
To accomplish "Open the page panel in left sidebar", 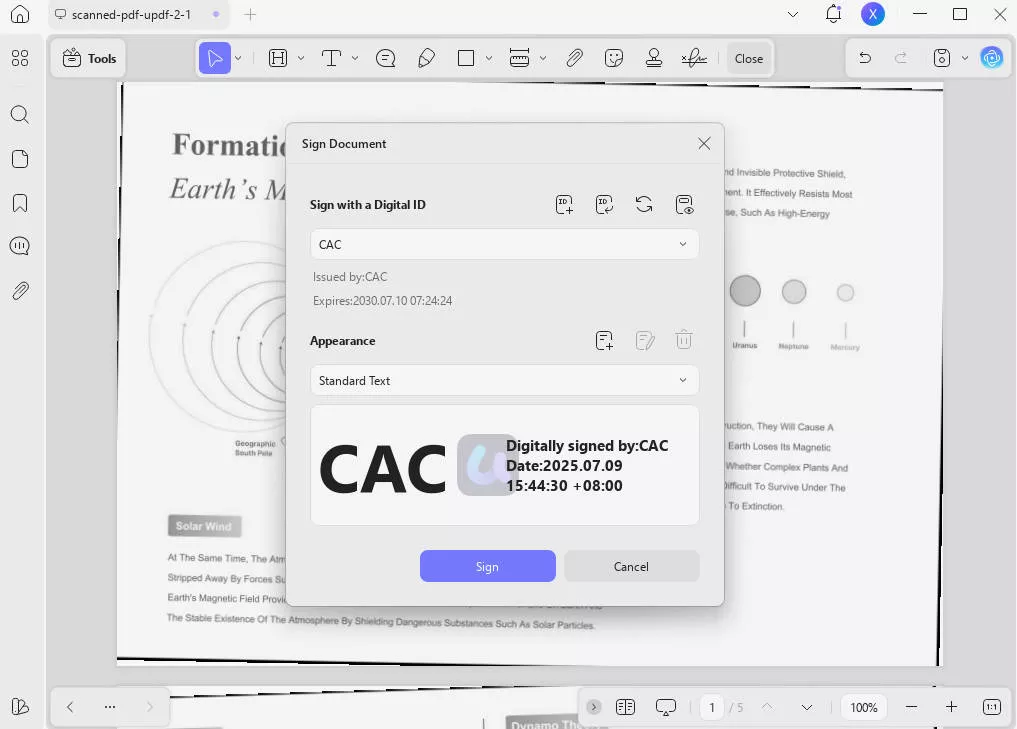I will pyautogui.click(x=20, y=159).
